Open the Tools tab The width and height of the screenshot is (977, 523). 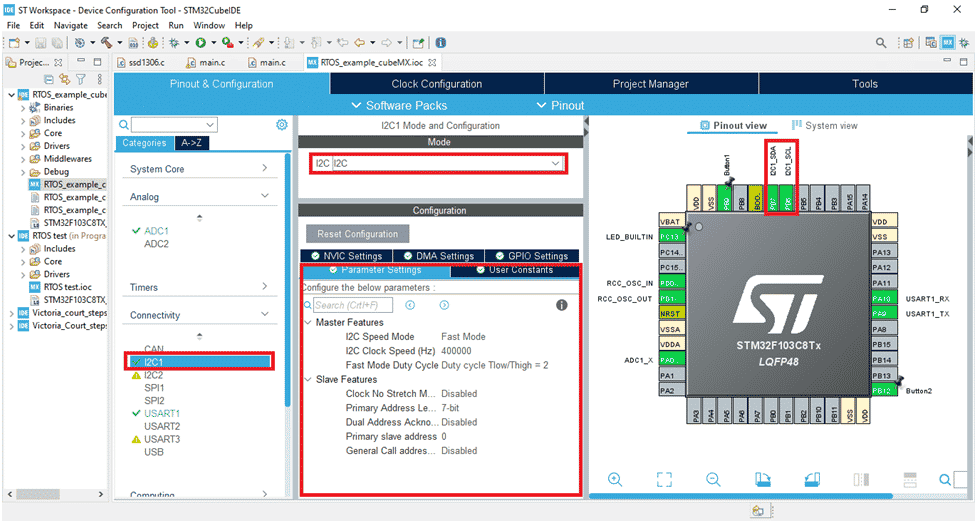(865, 84)
